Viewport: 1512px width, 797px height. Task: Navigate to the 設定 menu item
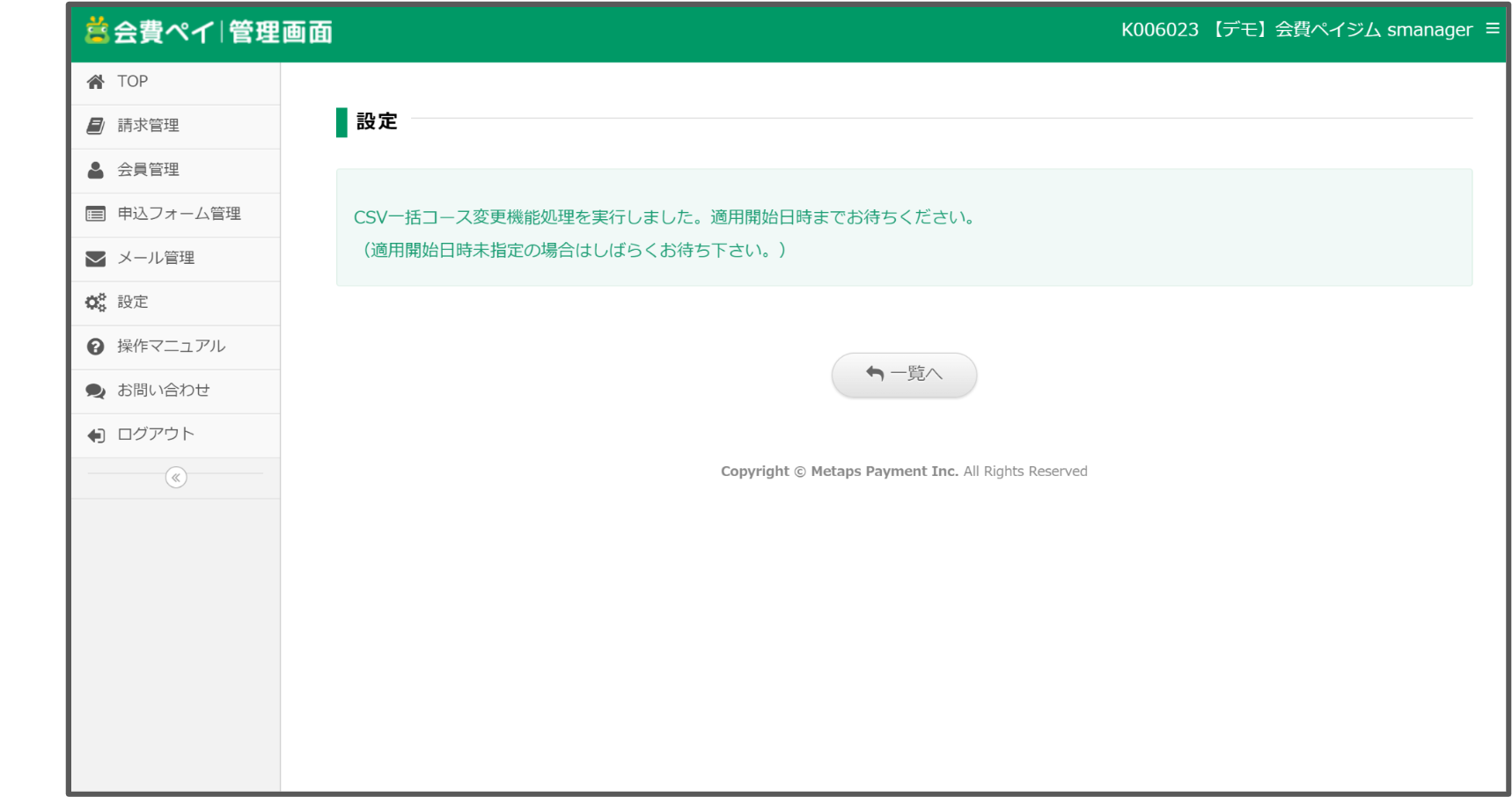pos(133,302)
